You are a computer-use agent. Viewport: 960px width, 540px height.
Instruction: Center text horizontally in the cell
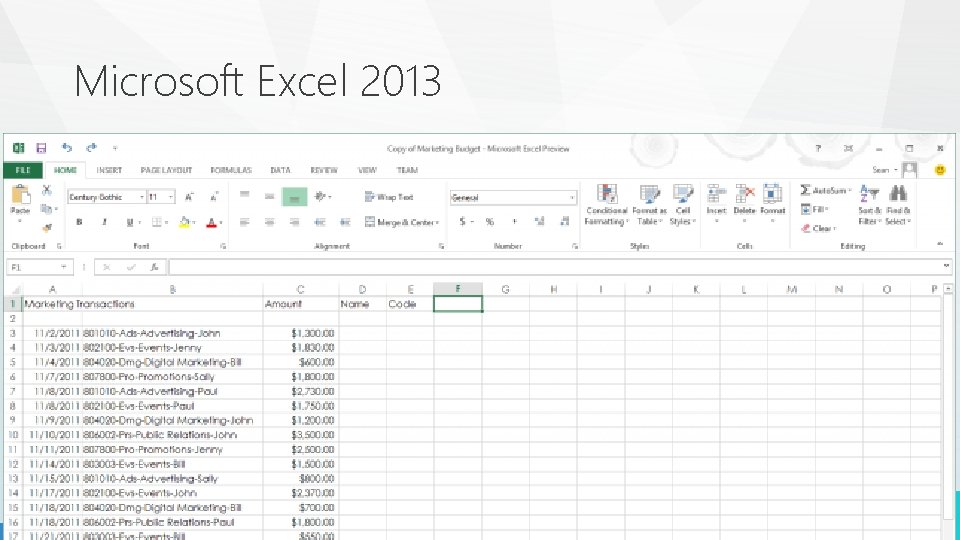(269, 222)
